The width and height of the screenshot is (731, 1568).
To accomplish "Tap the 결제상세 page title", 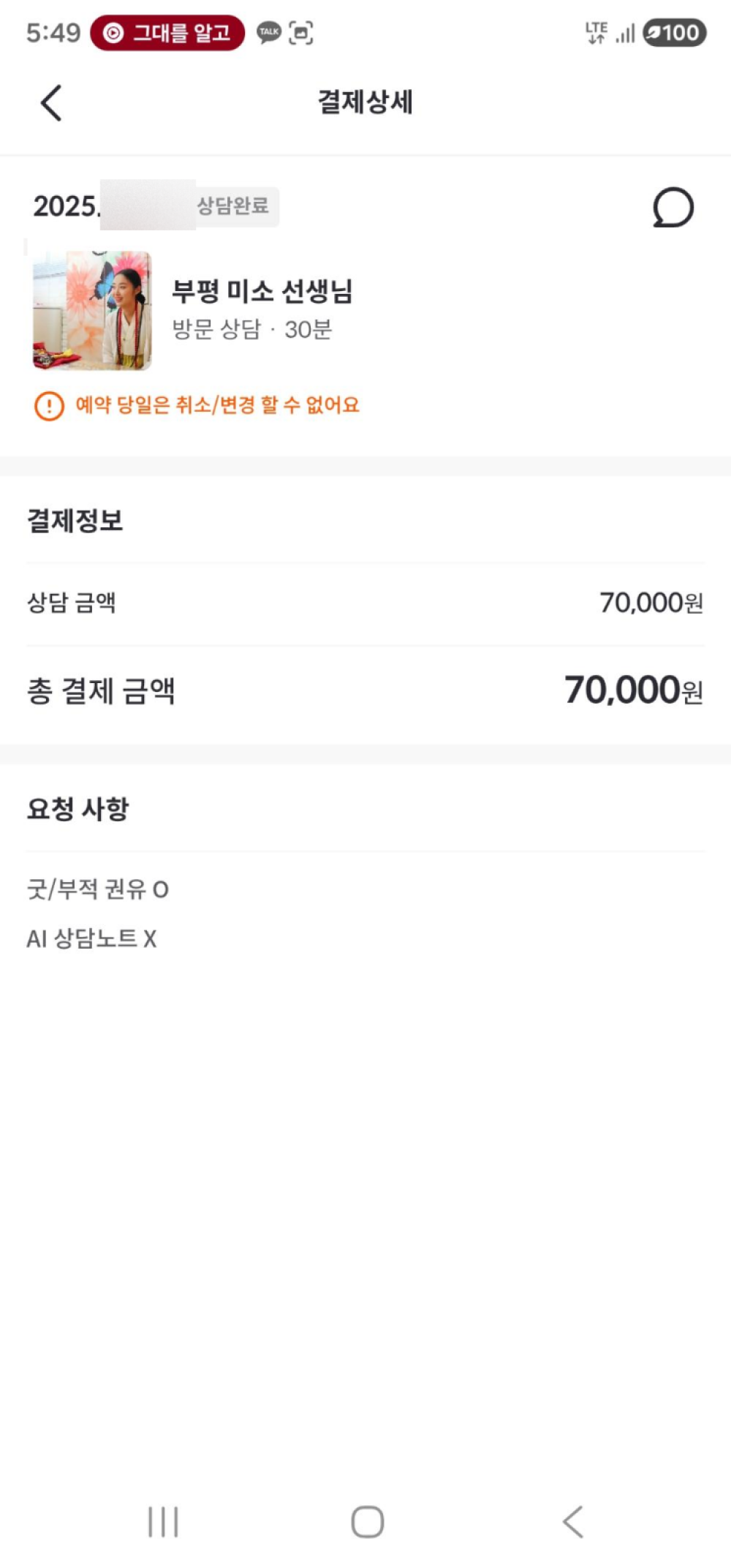I will 365,102.
